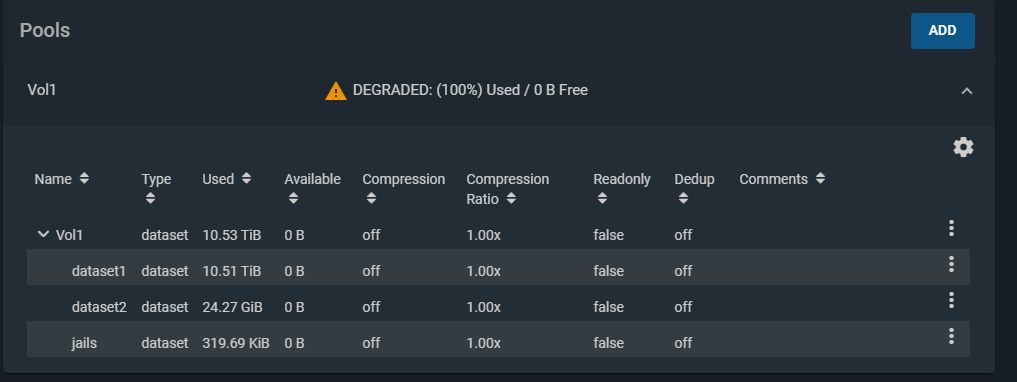Sort by the Type column arrows
Screen dimensions: 1017x382
tap(150, 198)
